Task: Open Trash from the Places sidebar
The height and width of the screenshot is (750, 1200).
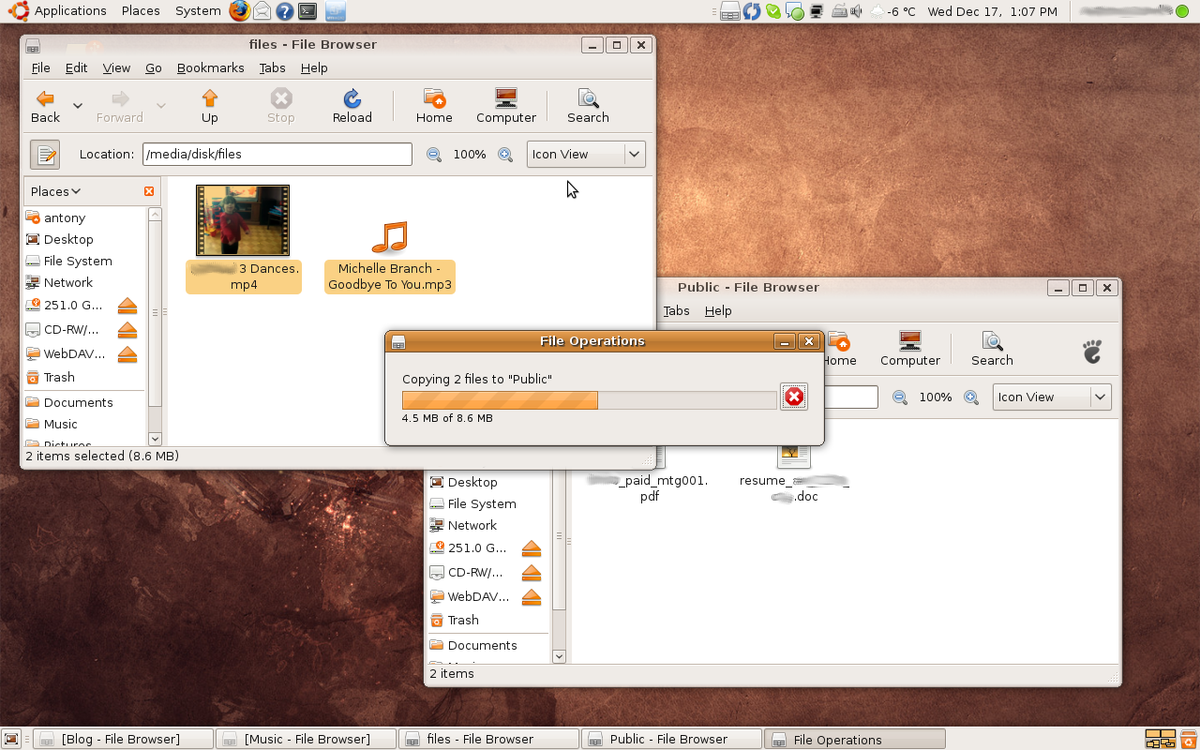Action: point(60,377)
